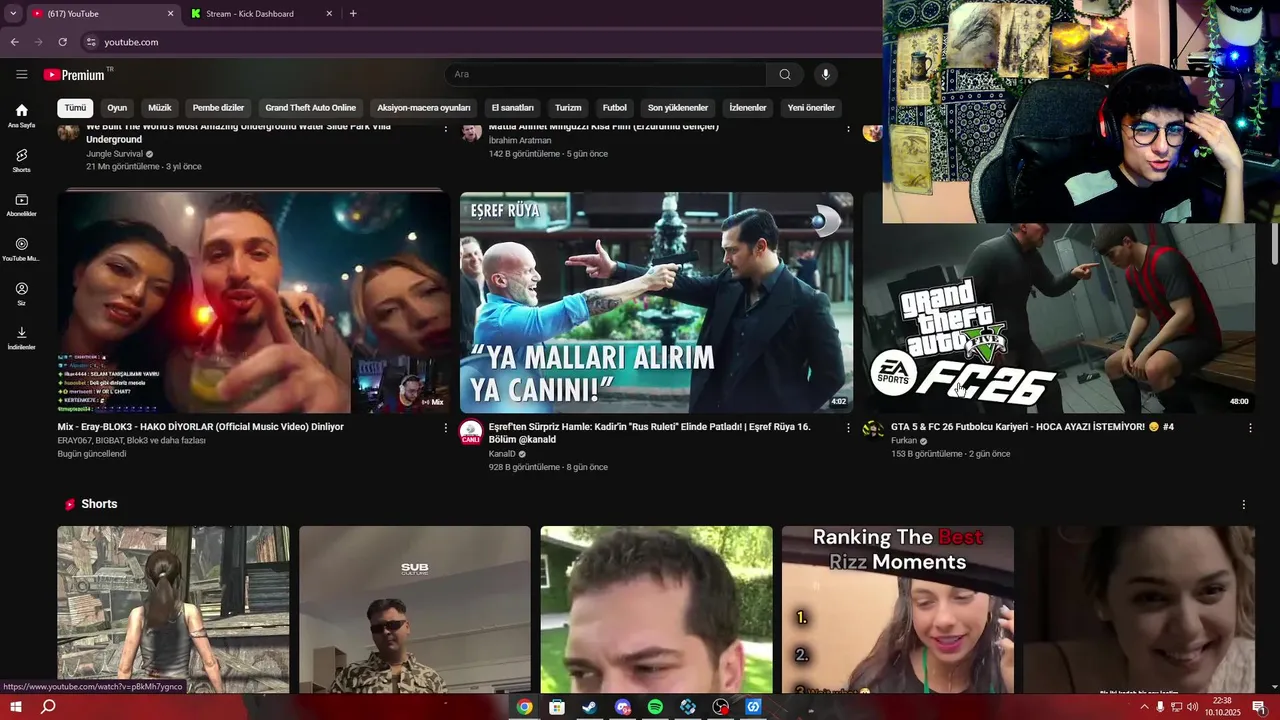Screen dimensions: 1280x720
Task: Open the Windows Start button
Action: [x=16, y=707]
